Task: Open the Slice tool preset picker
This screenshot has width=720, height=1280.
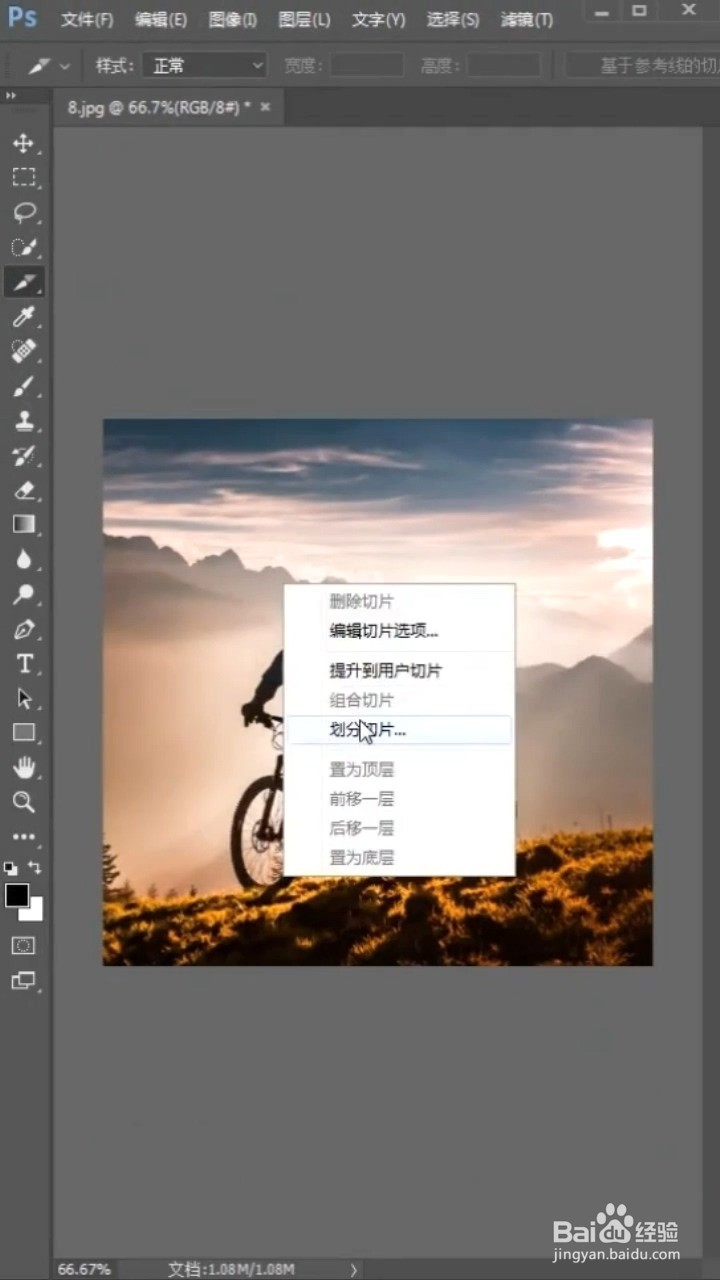Action: (48, 66)
